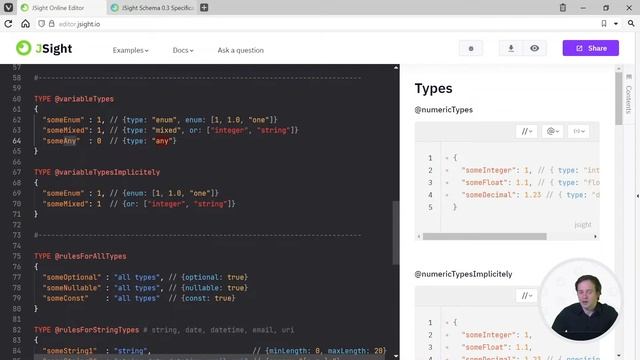
Task: Open the Contents side panel
Action: tap(629, 94)
